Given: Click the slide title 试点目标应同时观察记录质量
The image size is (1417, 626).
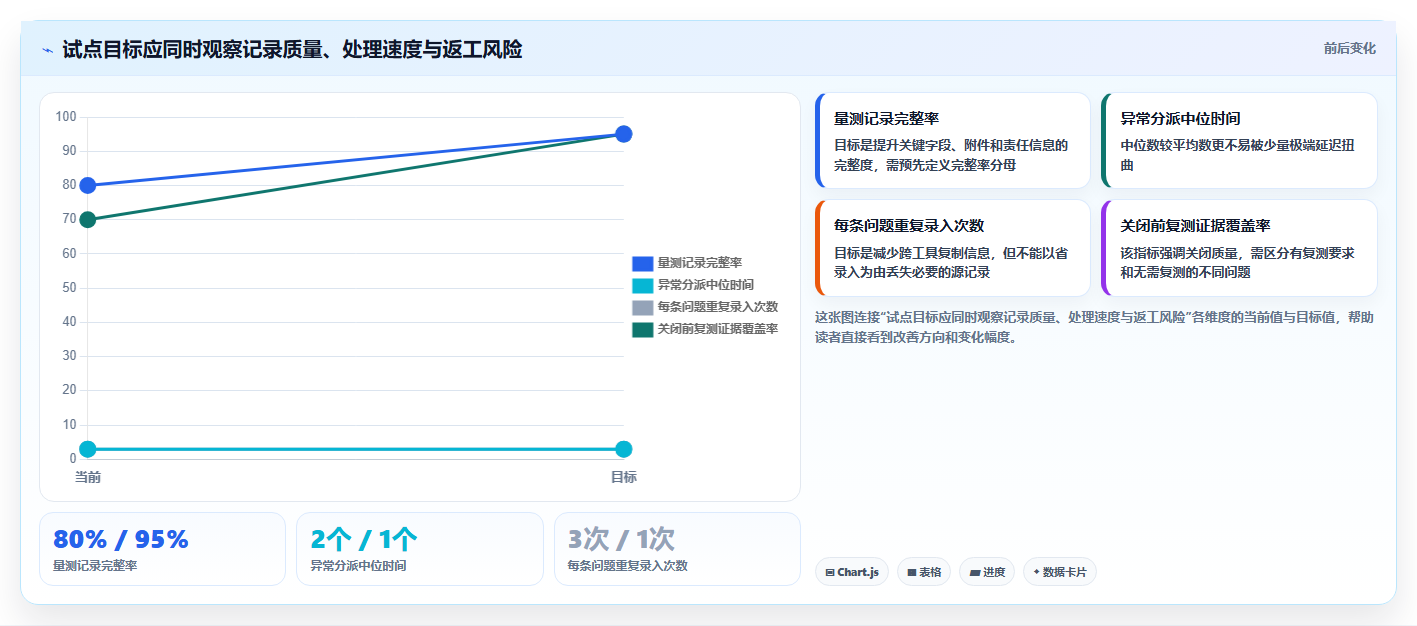Looking at the screenshot, I should pyautogui.click(x=292, y=49).
